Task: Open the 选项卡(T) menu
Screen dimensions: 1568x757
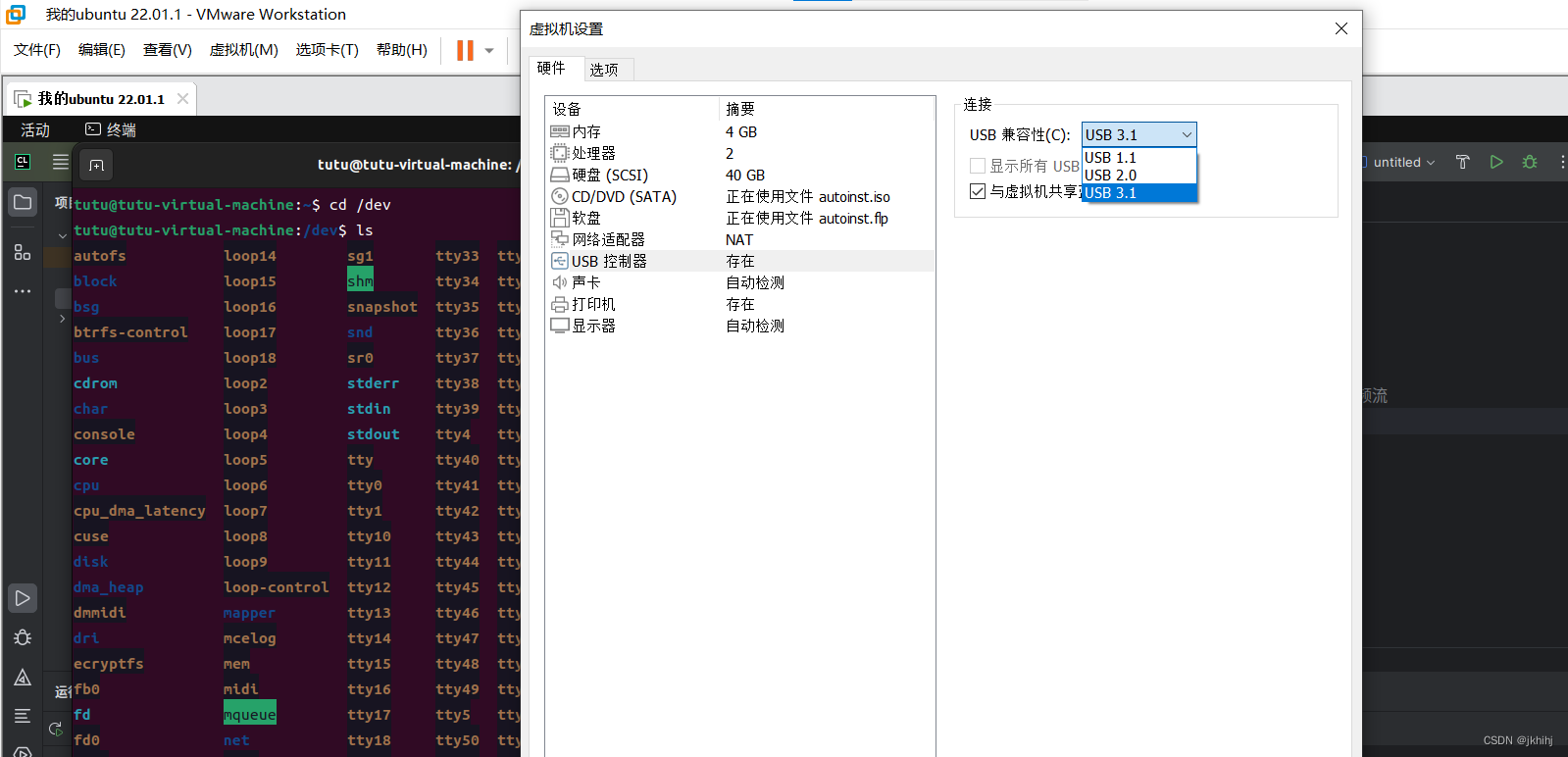Action: [328, 50]
